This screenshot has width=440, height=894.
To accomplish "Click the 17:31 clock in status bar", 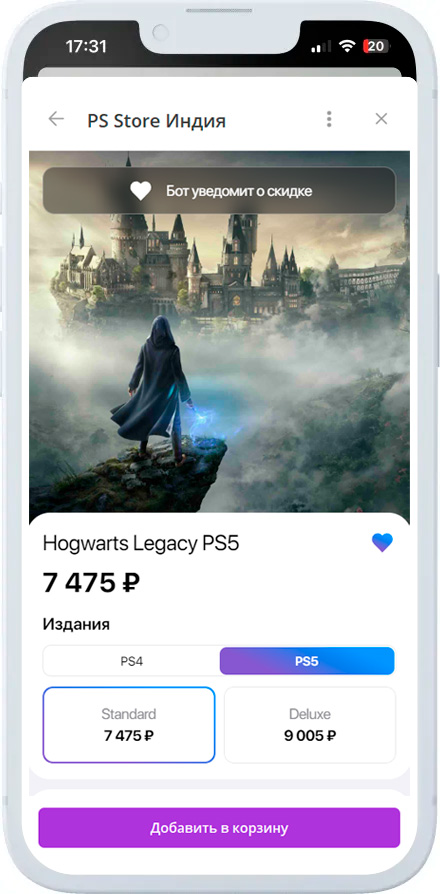I will point(86,47).
